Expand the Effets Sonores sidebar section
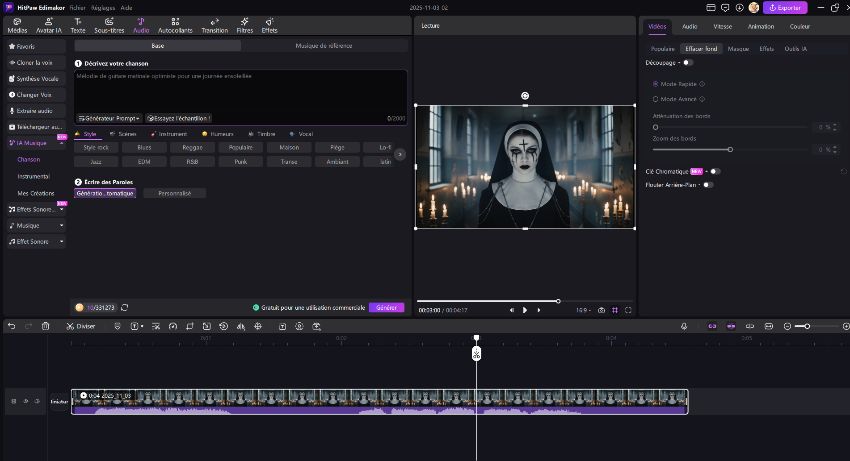850x461 pixels. (x=61, y=209)
